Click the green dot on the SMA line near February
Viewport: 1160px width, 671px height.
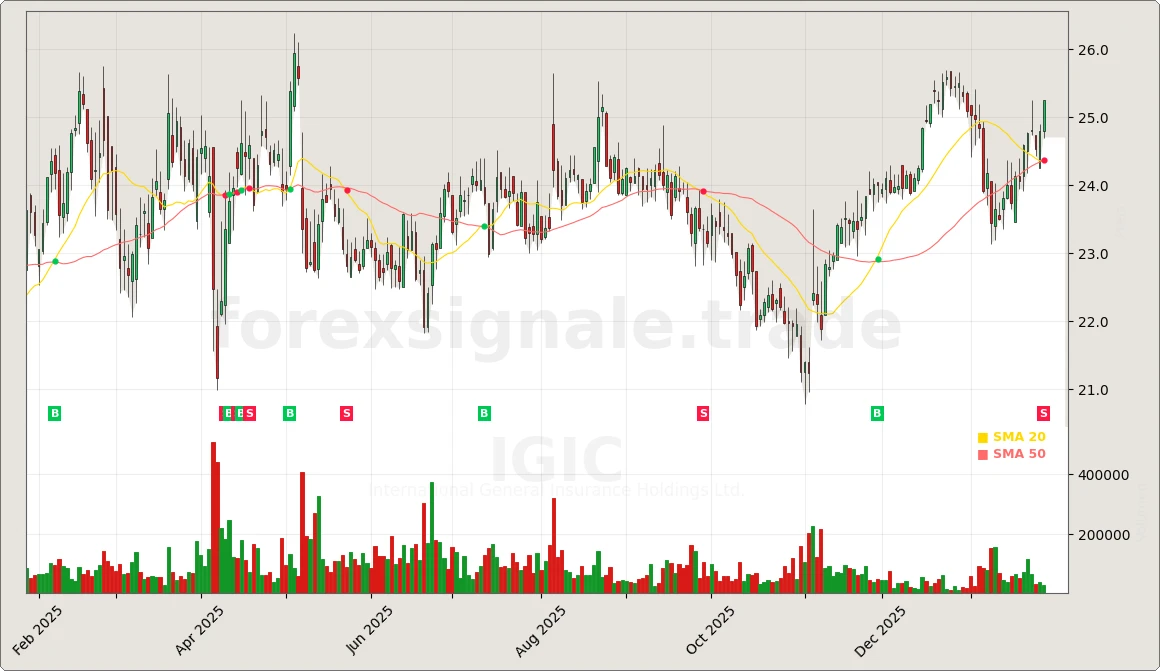(x=55, y=259)
